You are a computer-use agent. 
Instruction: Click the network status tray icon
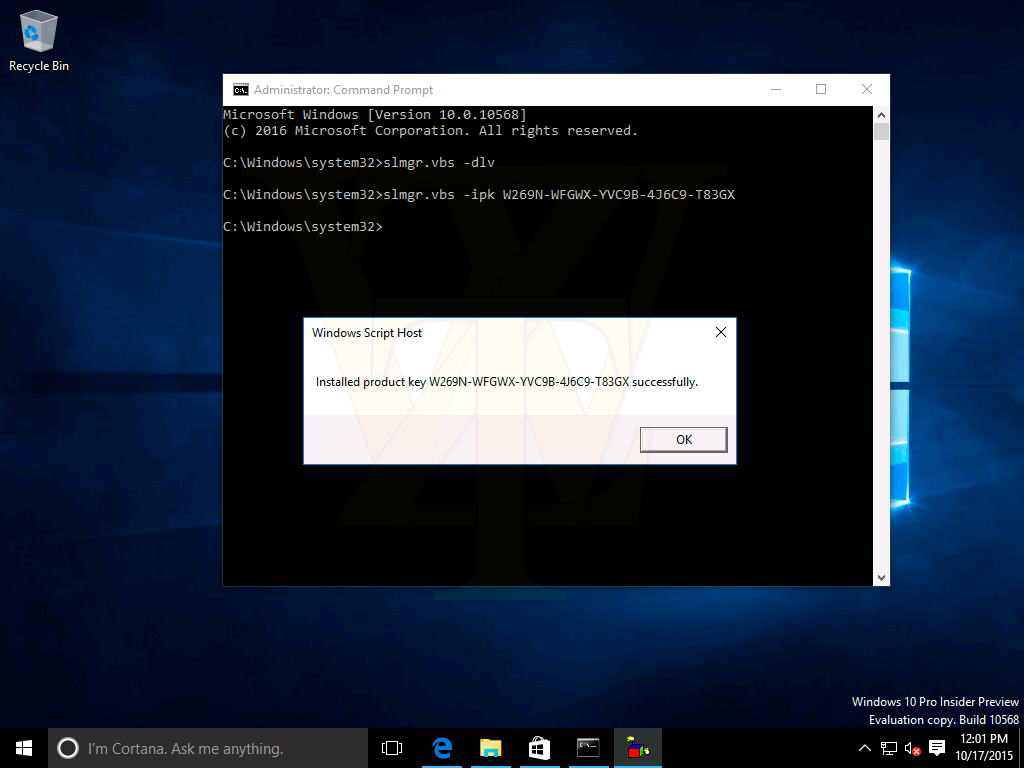888,748
